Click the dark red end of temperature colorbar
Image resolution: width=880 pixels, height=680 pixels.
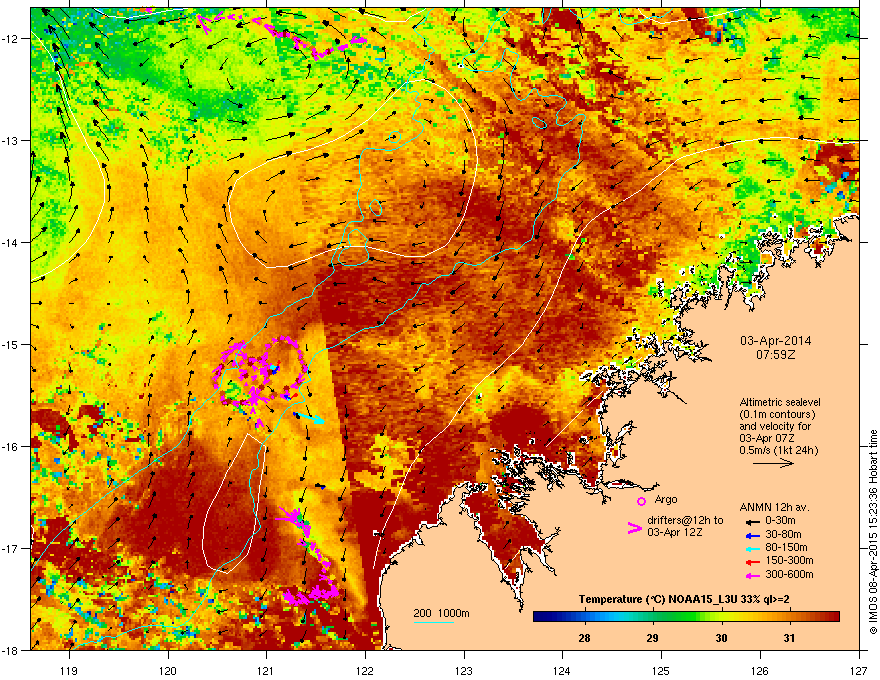pyautogui.click(x=833, y=617)
